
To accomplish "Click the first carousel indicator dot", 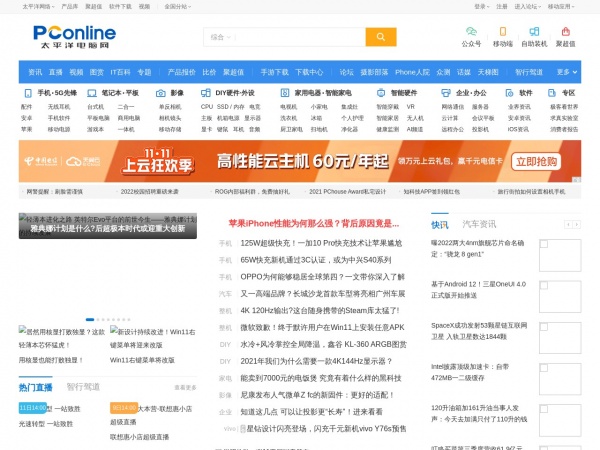I will point(90,319).
